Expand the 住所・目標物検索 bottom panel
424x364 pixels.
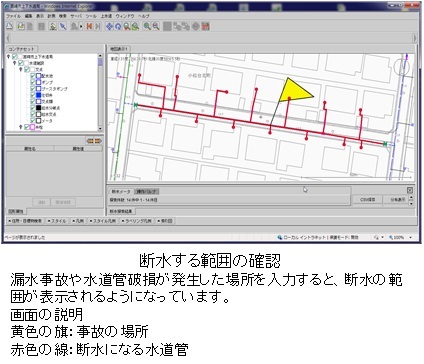(x=25, y=221)
